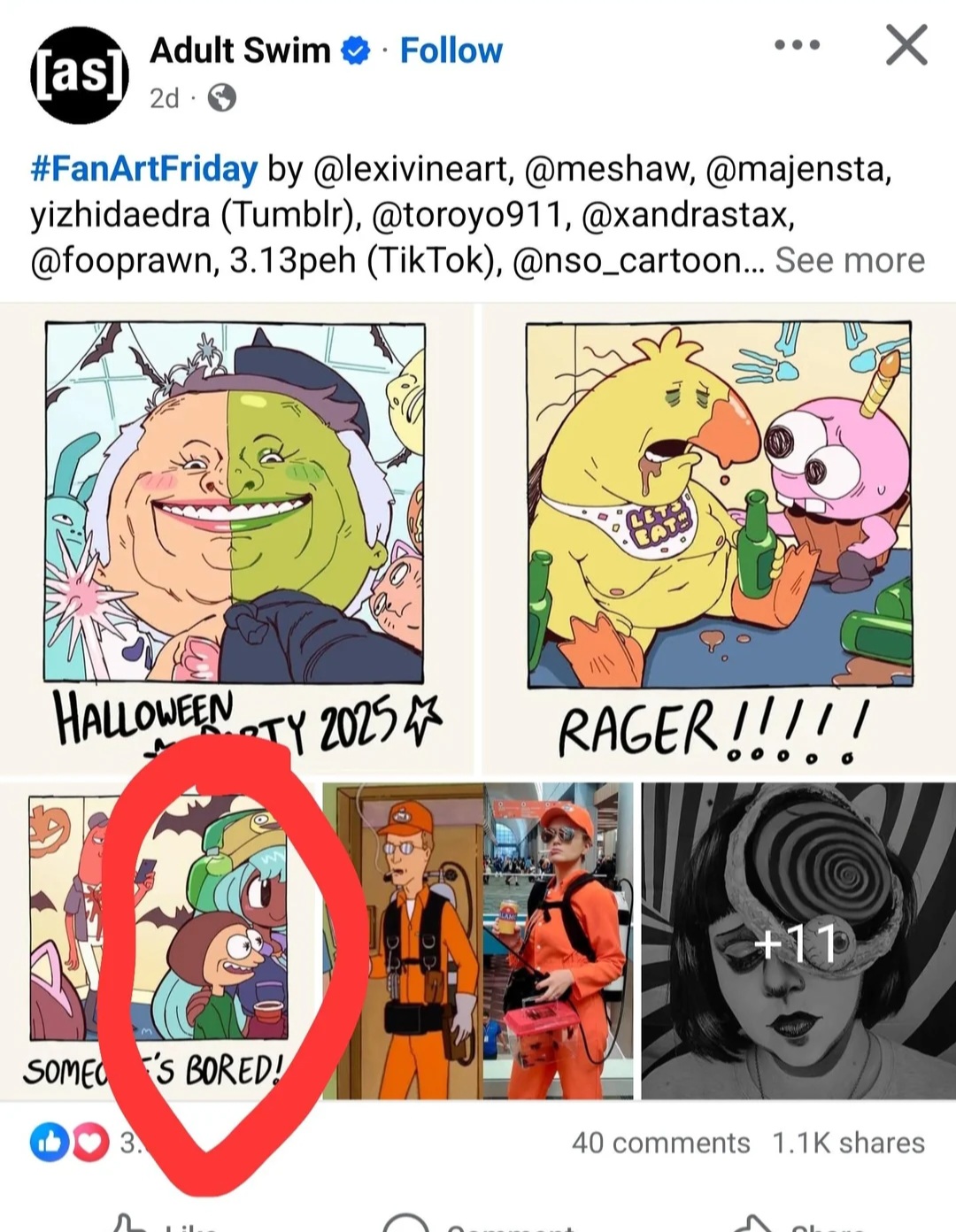View more photos via the +11 spiral image
The height and width of the screenshot is (1232, 956).
pyautogui.click(x=798, y=941)
